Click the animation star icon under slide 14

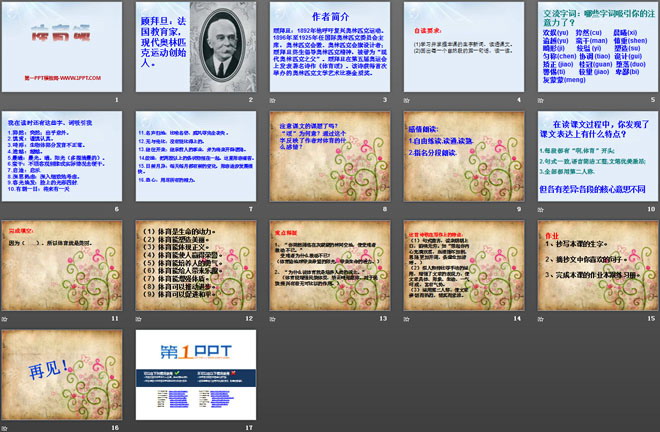coord(406,319)
